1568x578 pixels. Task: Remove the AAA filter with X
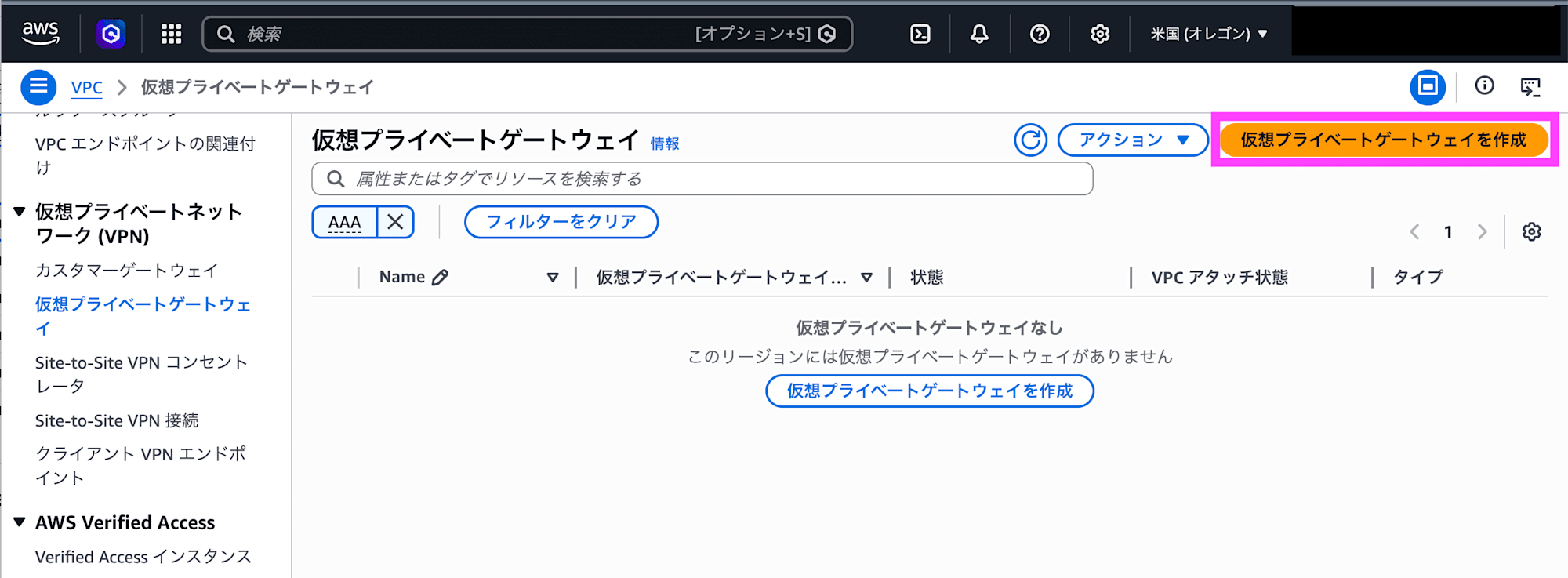395,222
